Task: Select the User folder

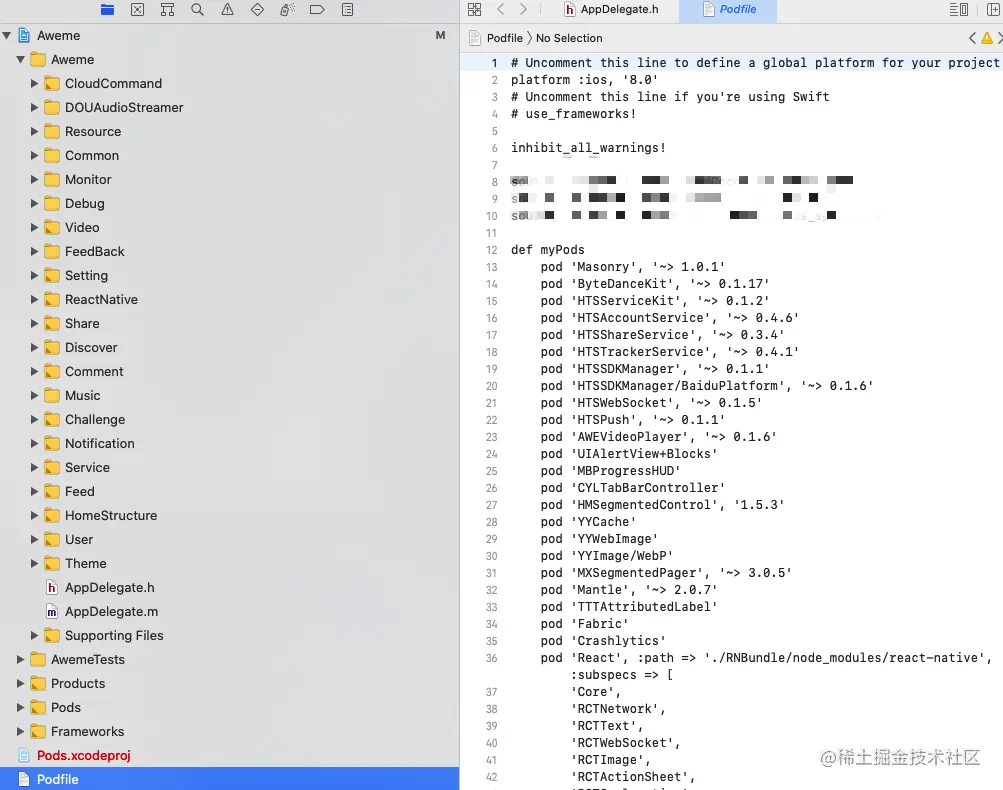Action: click(79, 539)
